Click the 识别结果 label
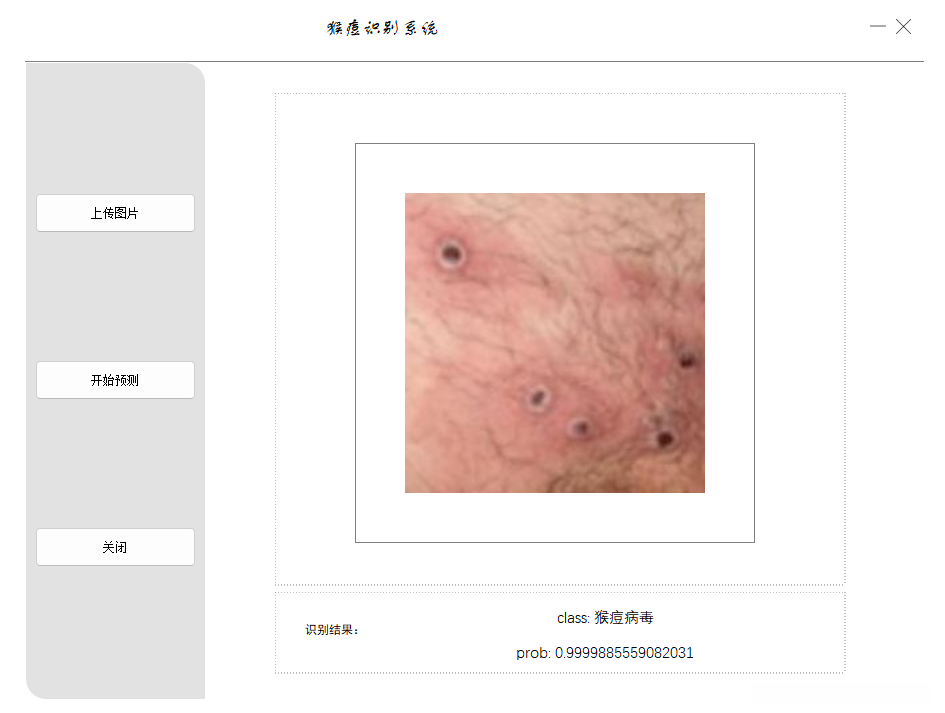The height and width of the screenshot is (713, 945). (x=332, y=630)
